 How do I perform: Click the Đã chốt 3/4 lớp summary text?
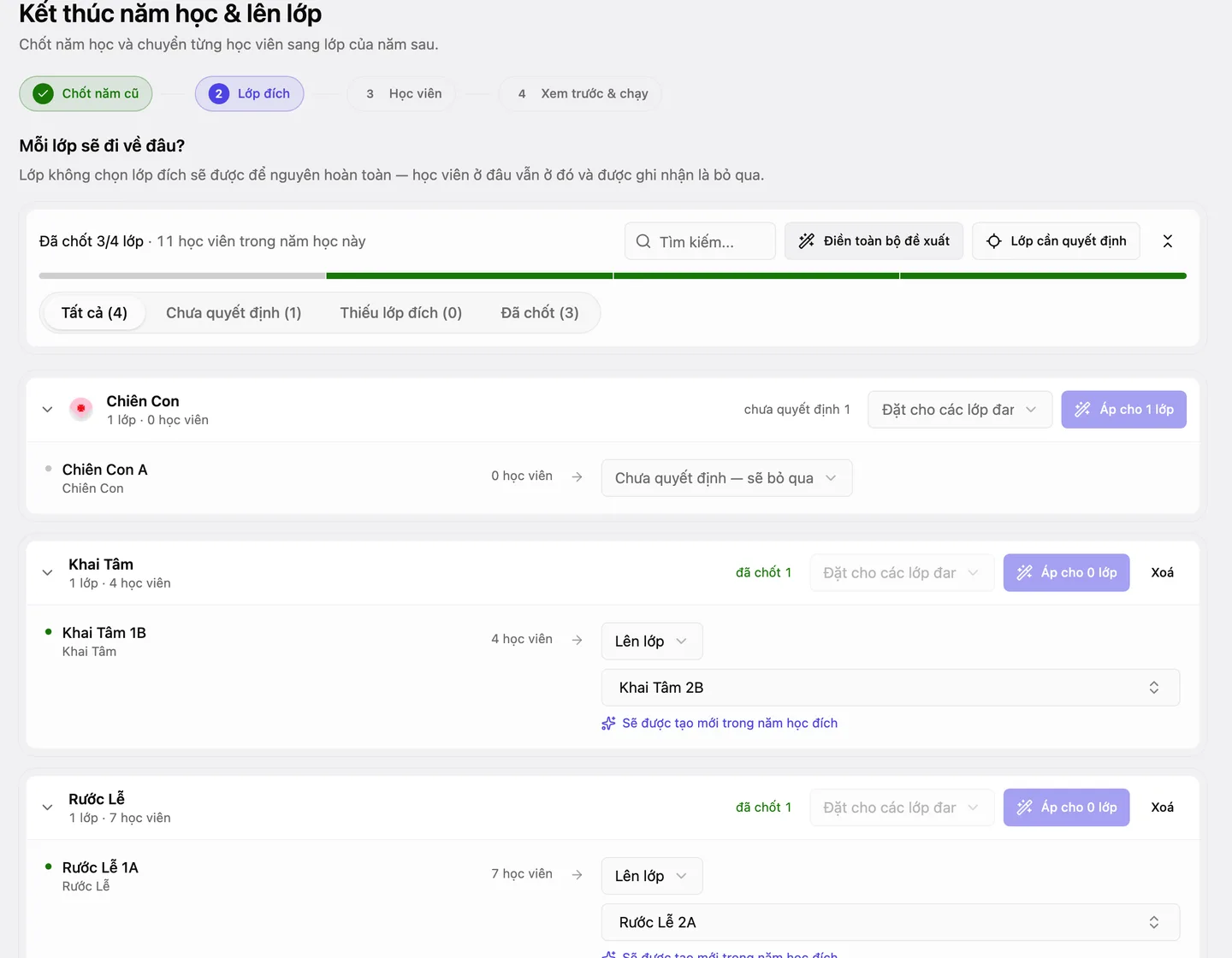(x=92, y=241)
